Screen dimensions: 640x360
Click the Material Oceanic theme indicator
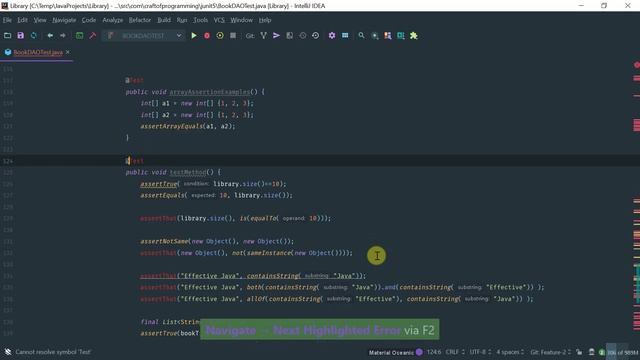(396, 352)
